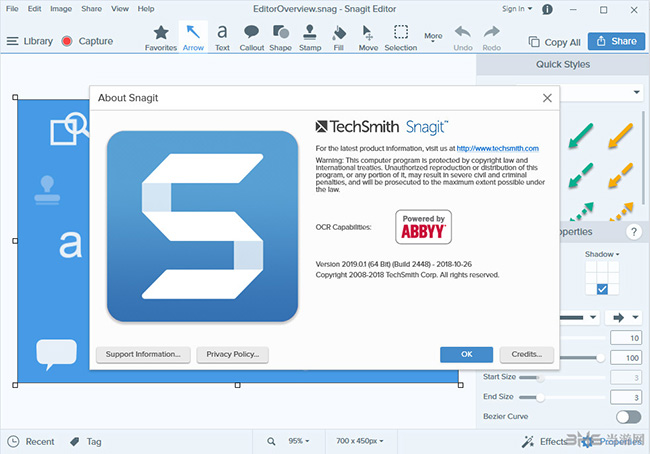Toggle the Bezier Curve switch
Viewport: 650px width, 454px height.
tap(628, 417)
